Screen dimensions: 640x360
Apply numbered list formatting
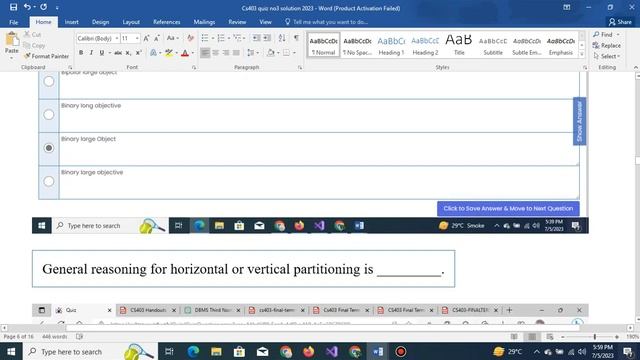click(221, 38)
